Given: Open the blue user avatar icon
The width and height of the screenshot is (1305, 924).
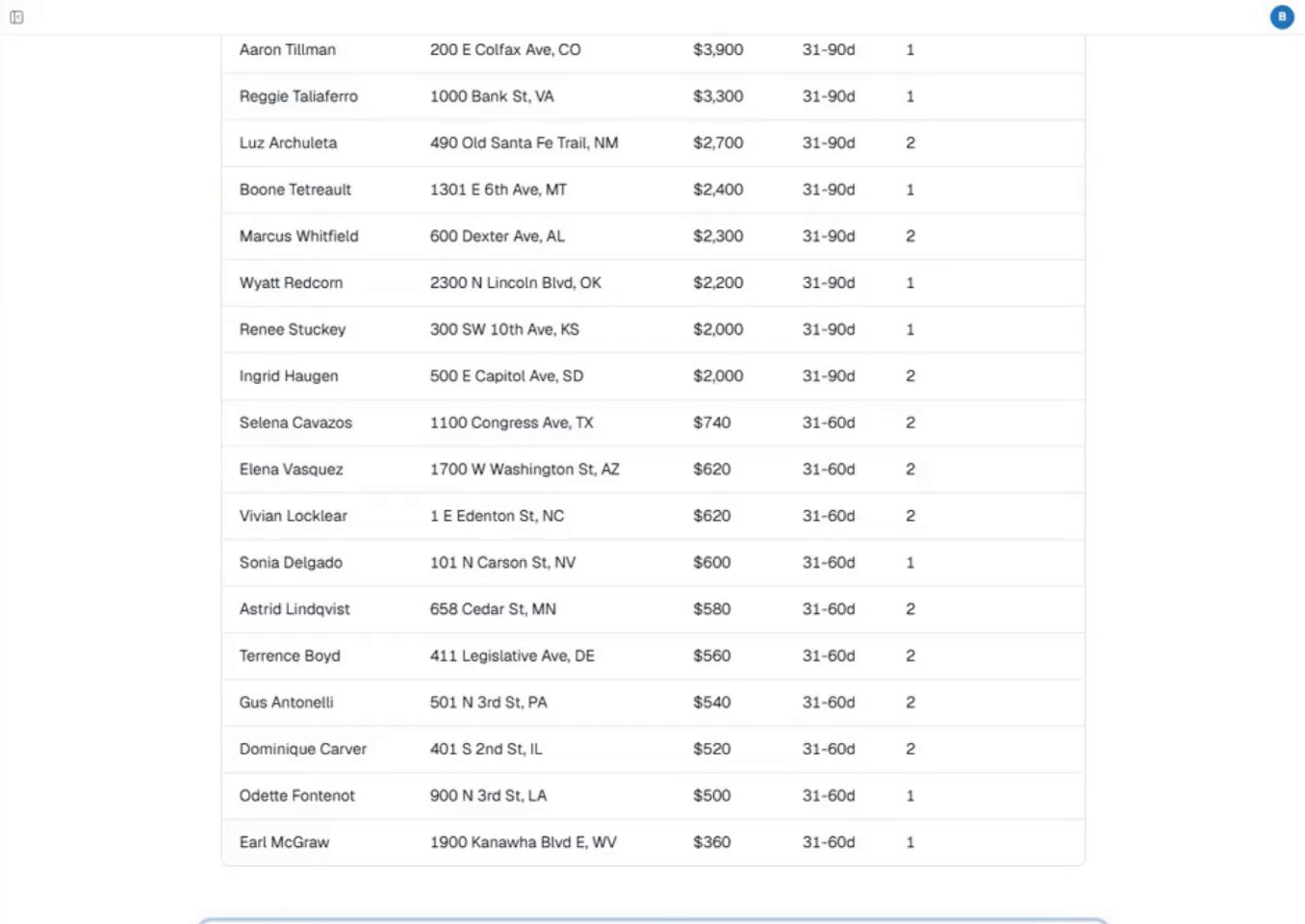Looking at the screenshot, I should point(1282,16).
